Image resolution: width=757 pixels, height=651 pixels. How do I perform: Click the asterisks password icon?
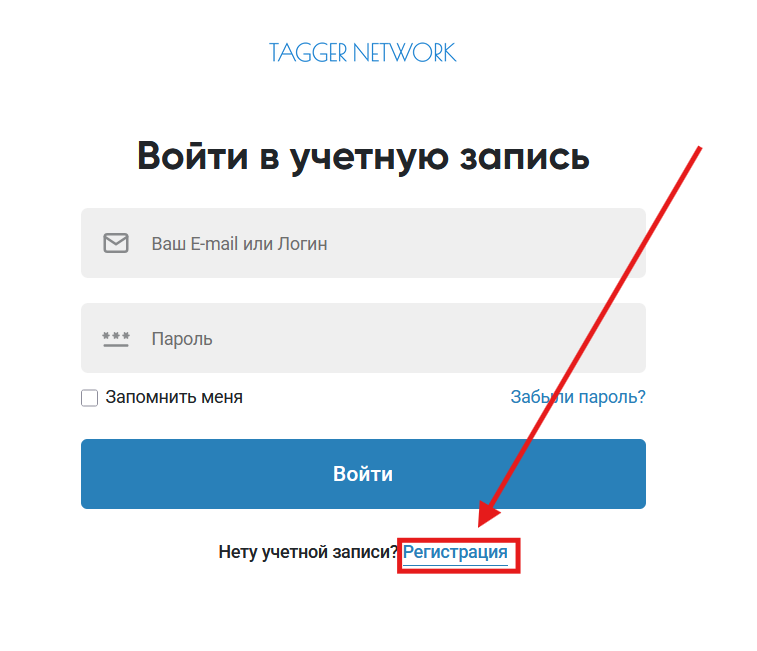click(x=116, y=339)
